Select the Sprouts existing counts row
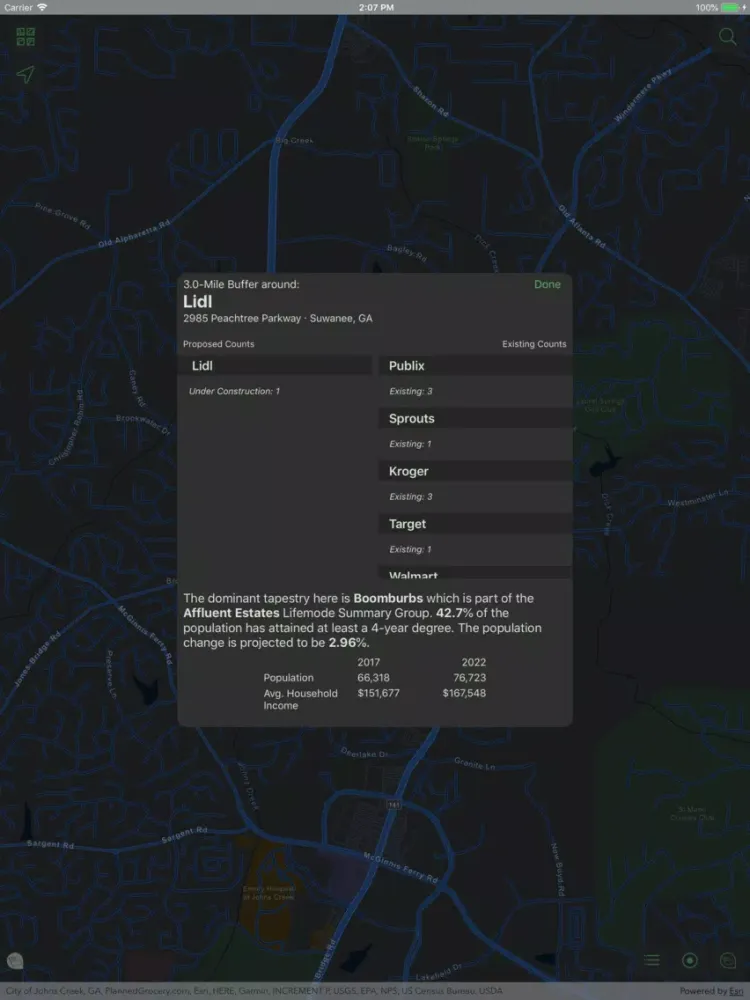This screenshot has width=750, height=1000. [474, 418]
